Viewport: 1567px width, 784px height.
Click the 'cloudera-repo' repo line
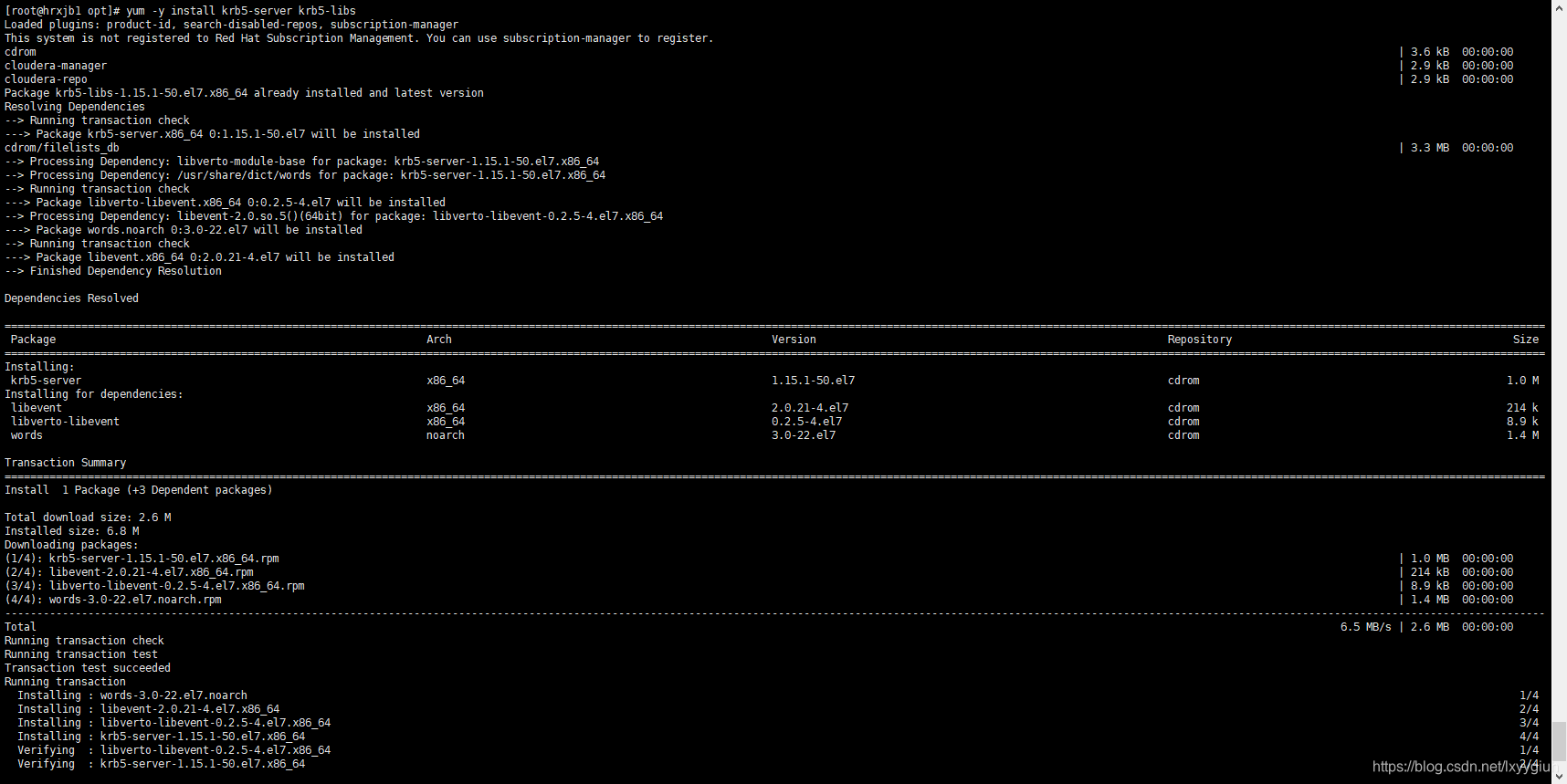coord(46,79)
